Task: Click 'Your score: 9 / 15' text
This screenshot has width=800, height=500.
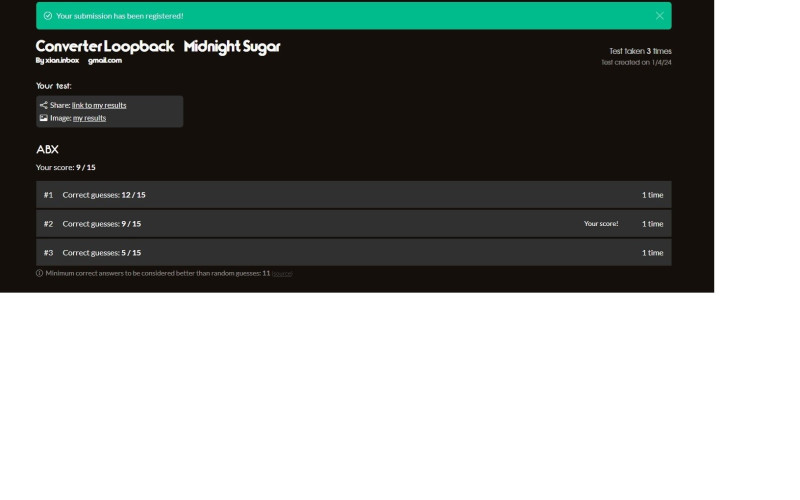Action: pyautogui.click(x=66, y=167)
